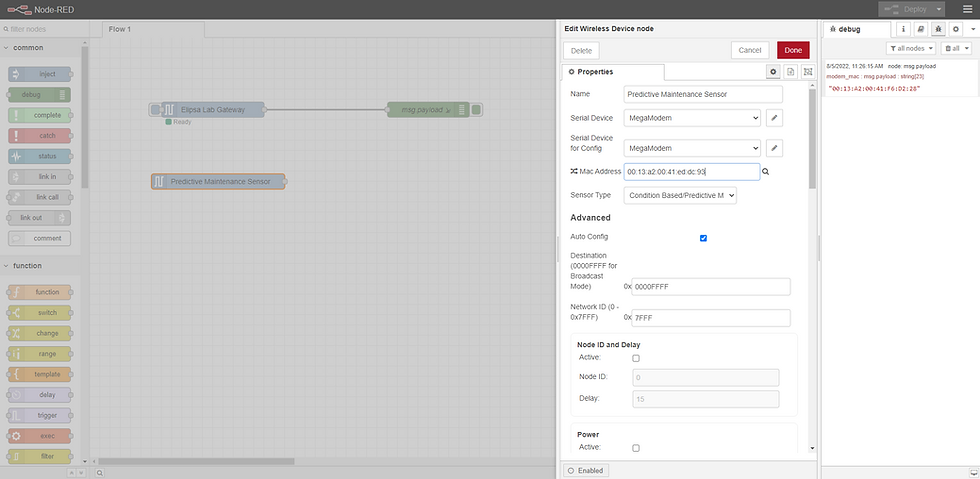The width and height of the screenshot is (980, 479).
Task: Click the Mac Address input field
Action: [x=692, y=171]
